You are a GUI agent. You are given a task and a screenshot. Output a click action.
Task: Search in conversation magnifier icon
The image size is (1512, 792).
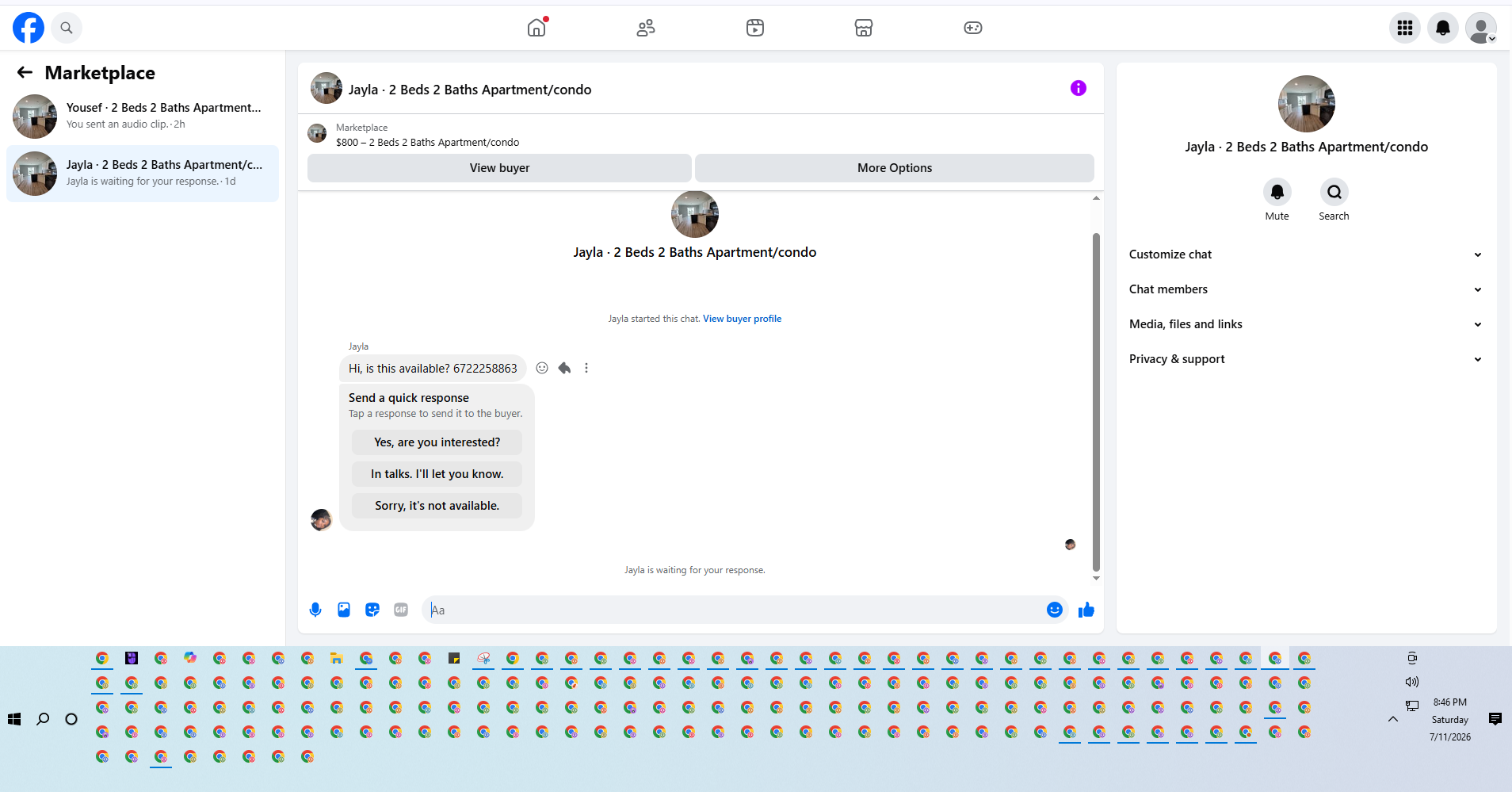[1334, 192]
